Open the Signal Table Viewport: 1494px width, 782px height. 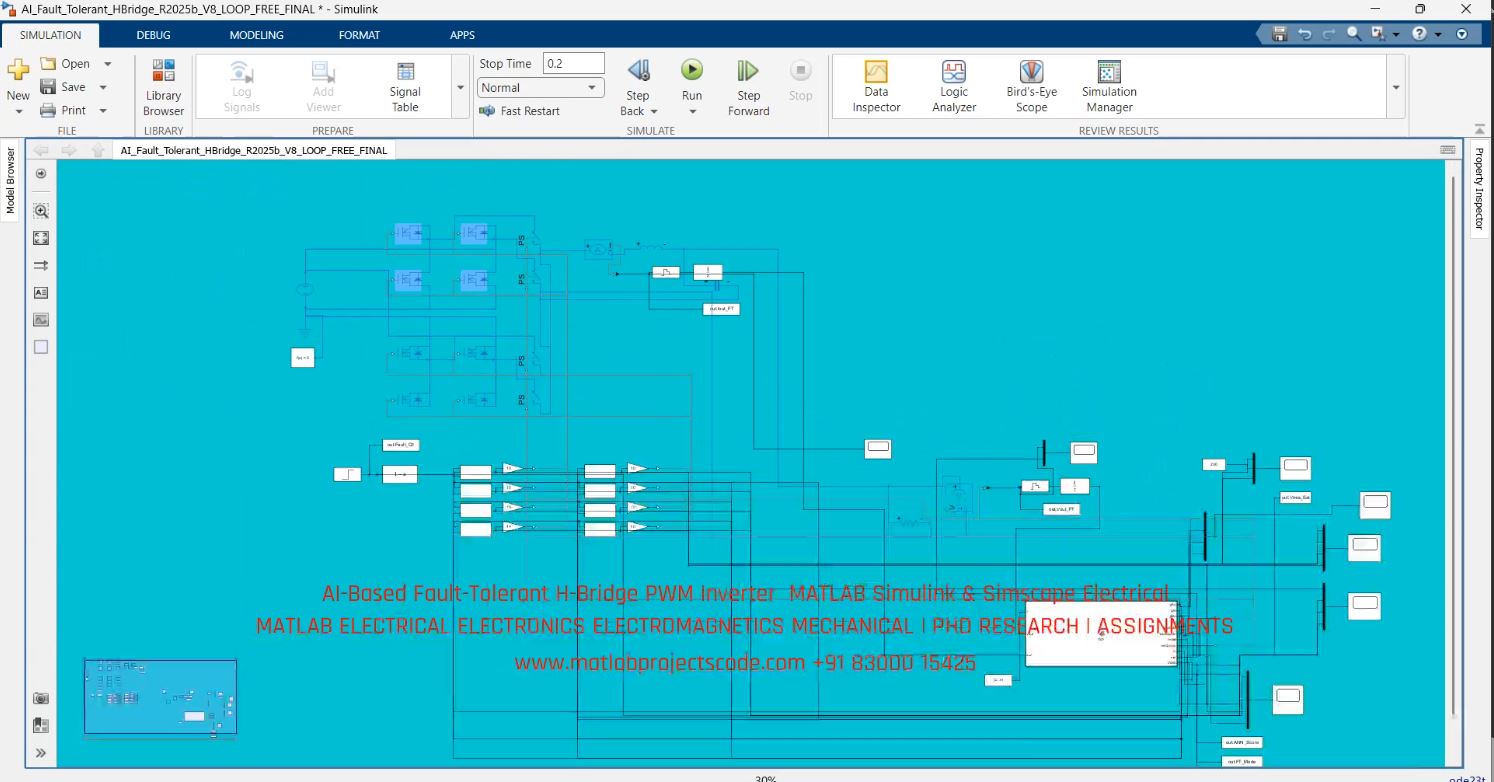(405, 87)
